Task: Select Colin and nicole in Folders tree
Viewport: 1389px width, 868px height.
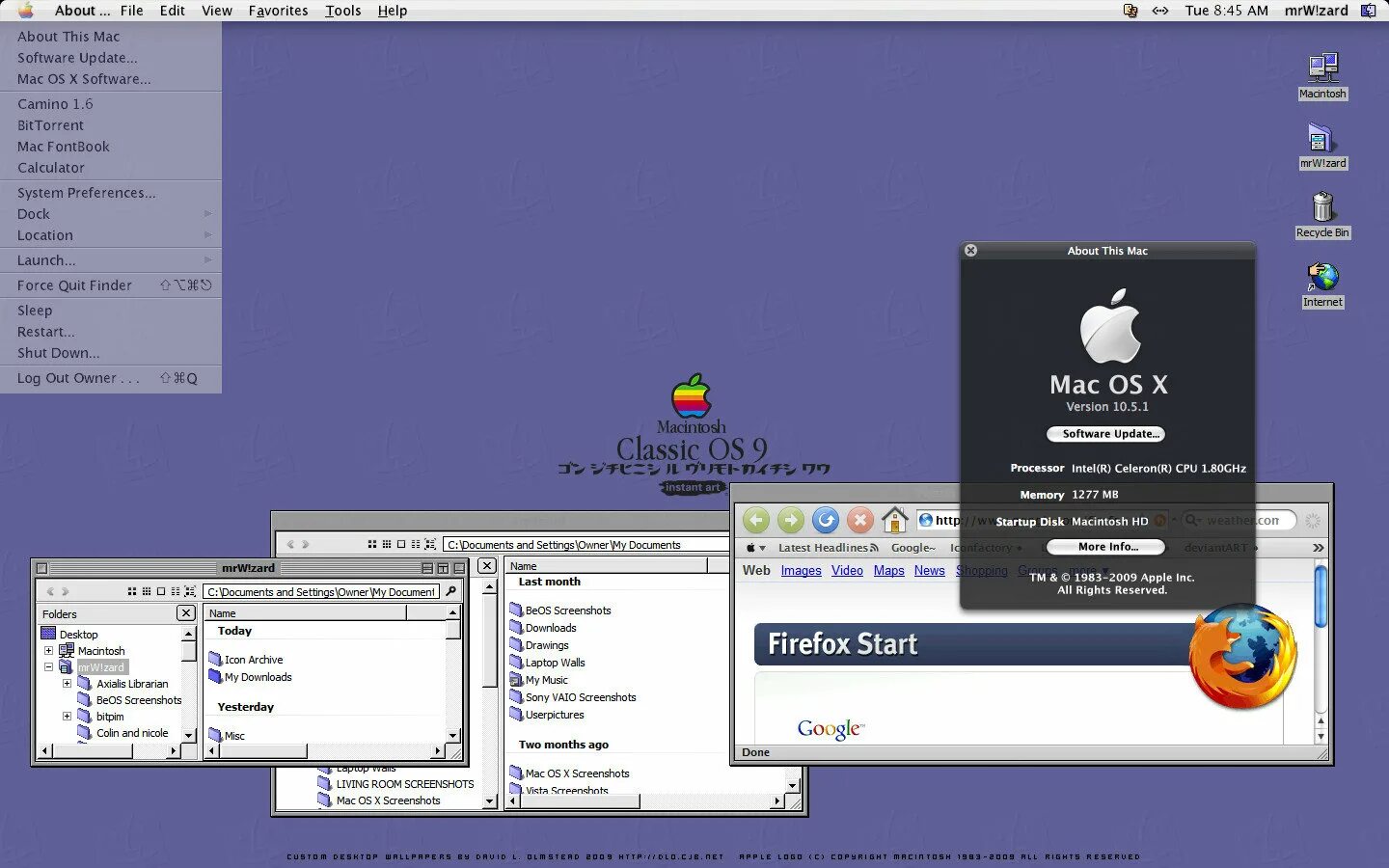Action: point(123,733)
